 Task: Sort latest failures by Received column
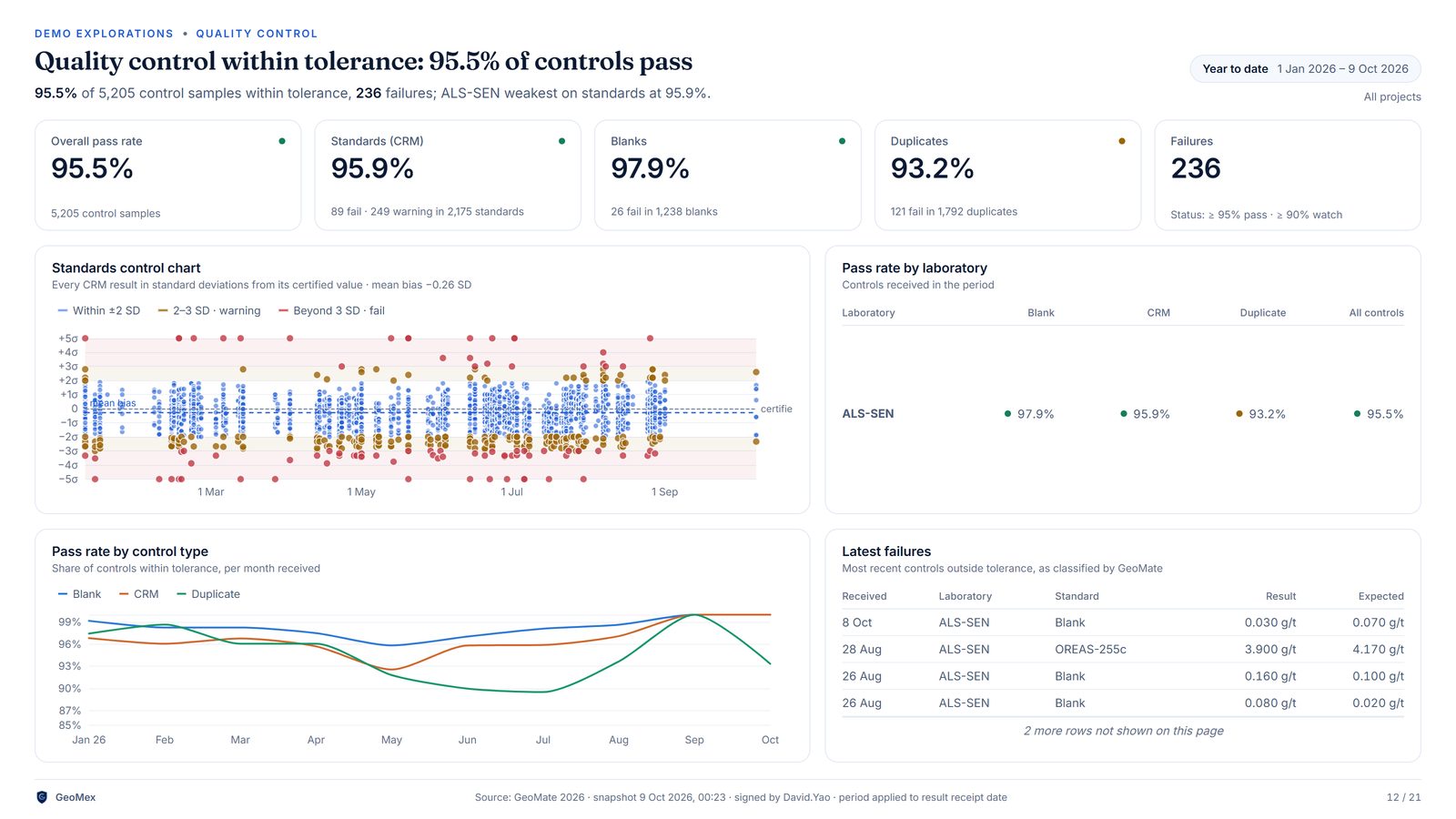click(864, 597)
